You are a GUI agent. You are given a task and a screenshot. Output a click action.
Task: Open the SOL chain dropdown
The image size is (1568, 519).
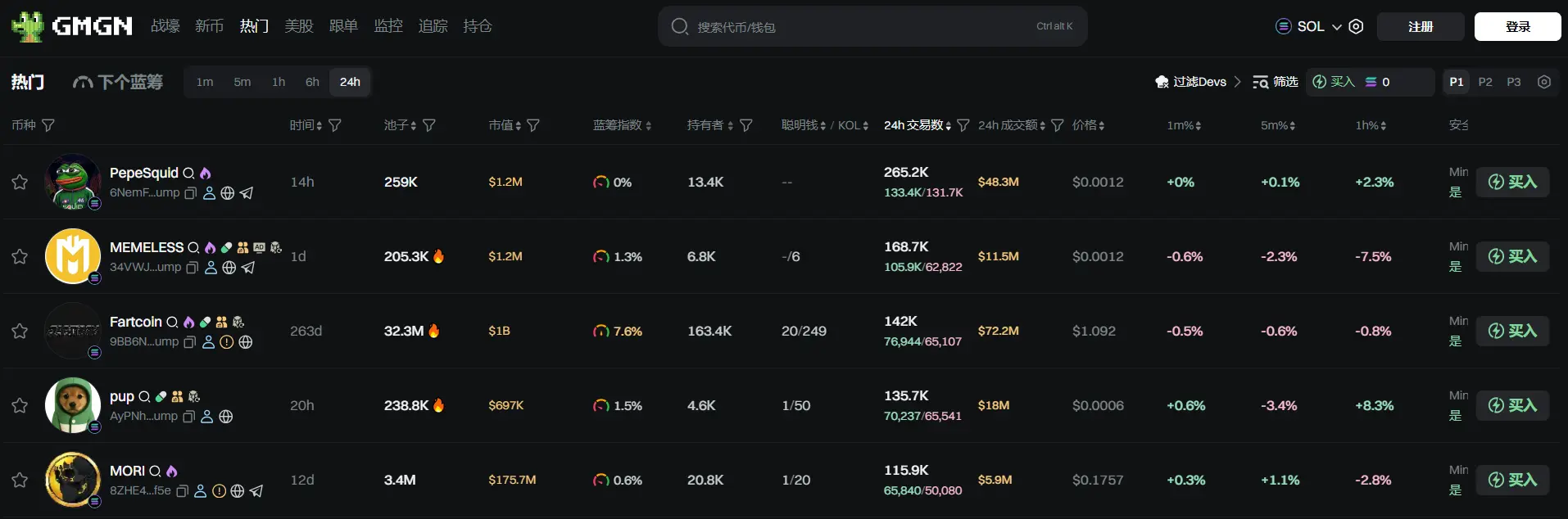point(1309,26)
